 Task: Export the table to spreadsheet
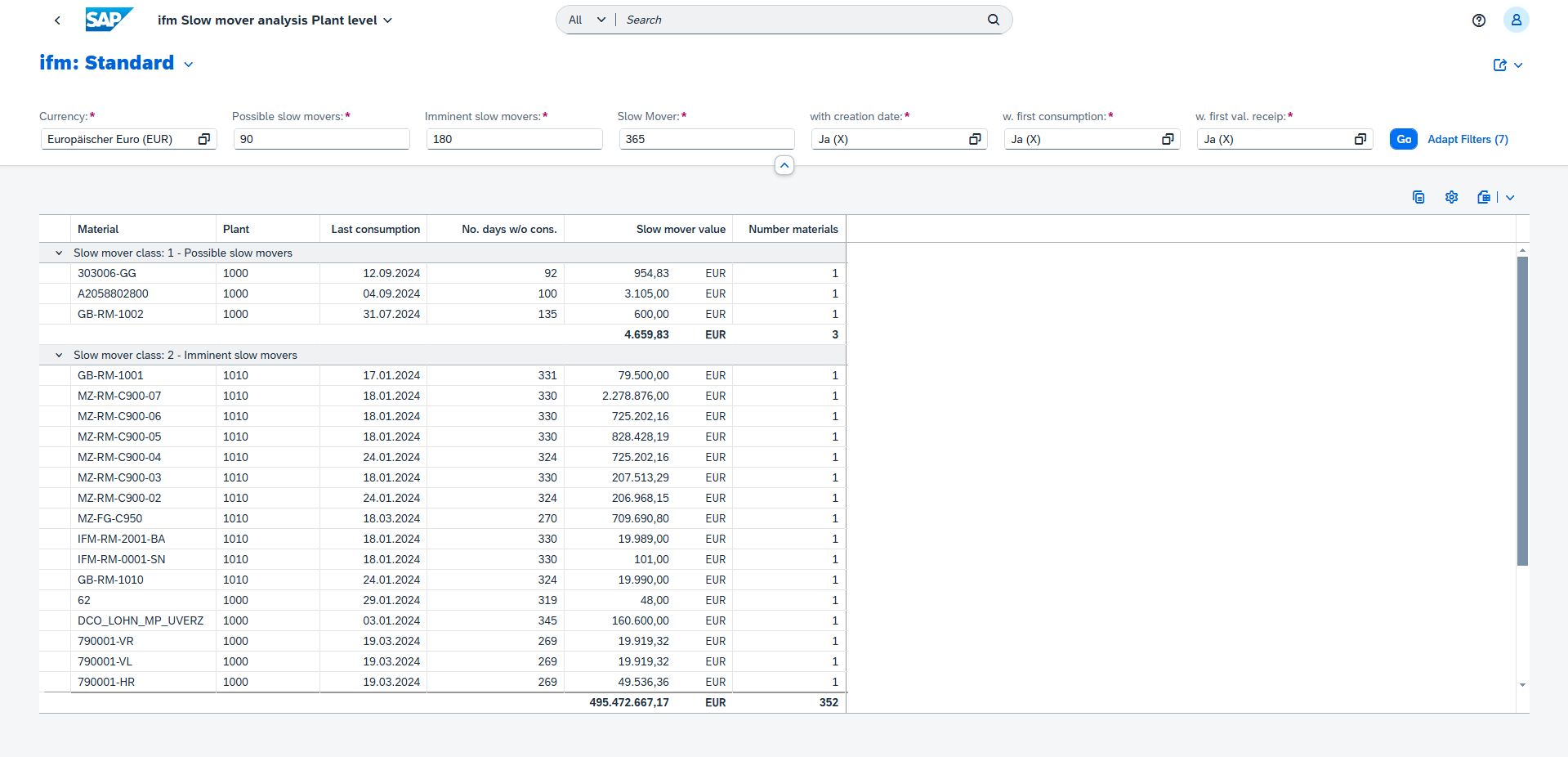[x=1484, y=197]
